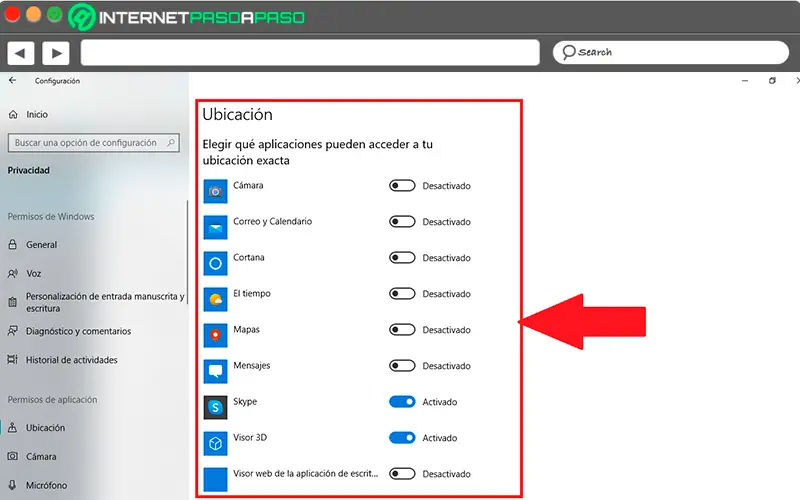
Task: Click Permisos de Windows section label
Action: tap(51, 216)
